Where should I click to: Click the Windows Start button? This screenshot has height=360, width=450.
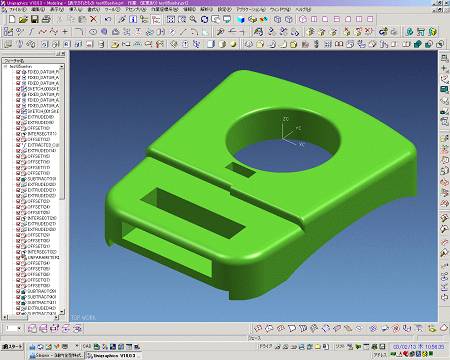click(x=12, y=347)
